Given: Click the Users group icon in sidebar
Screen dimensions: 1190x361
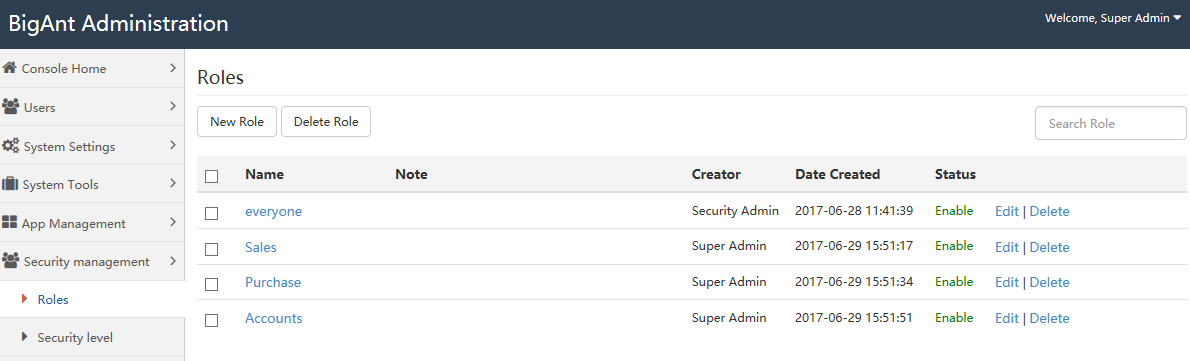Looking at the screenshot, I should coord(11,107).
